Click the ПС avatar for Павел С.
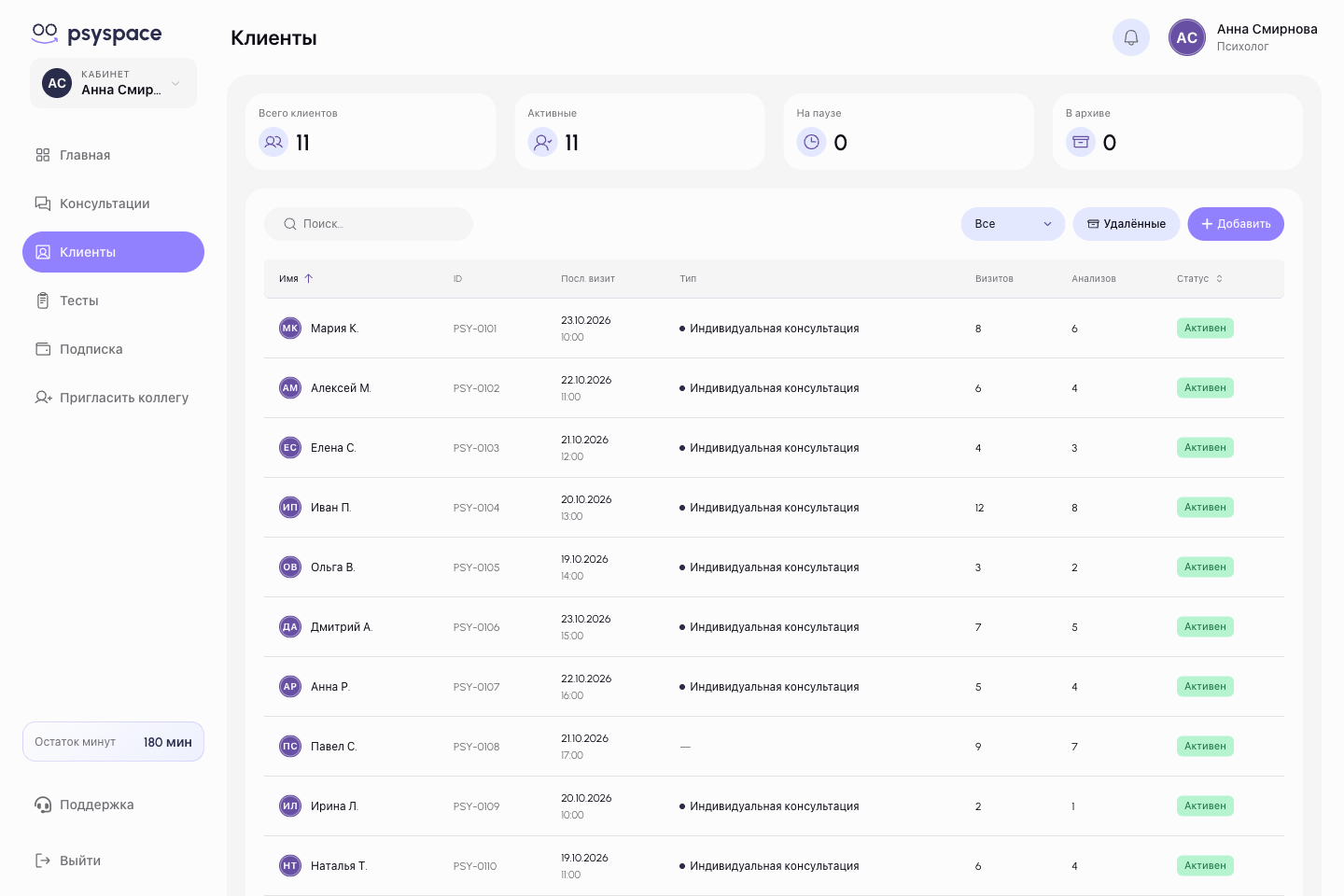Screen dimensions: 1344x896 (290, 747)
